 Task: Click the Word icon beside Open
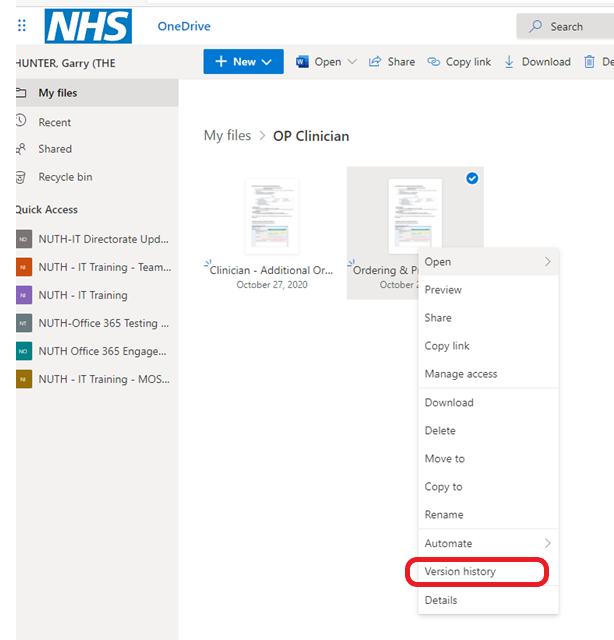click(x=302, y=62)
